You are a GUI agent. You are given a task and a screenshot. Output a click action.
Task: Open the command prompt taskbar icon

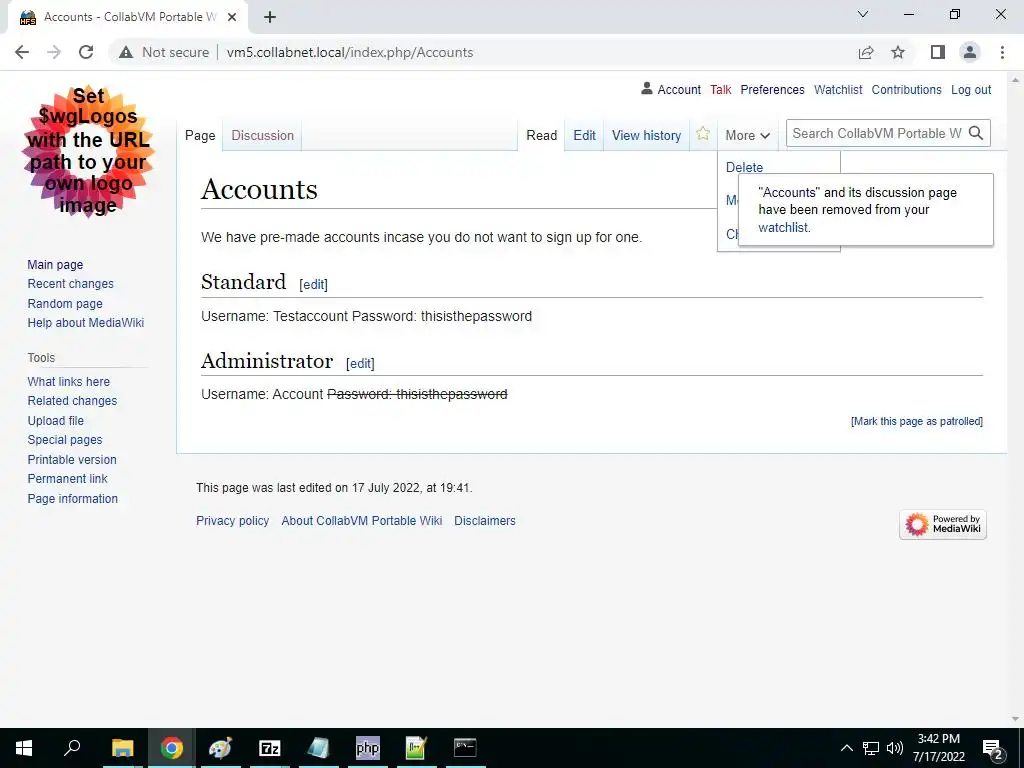point(465,748)
